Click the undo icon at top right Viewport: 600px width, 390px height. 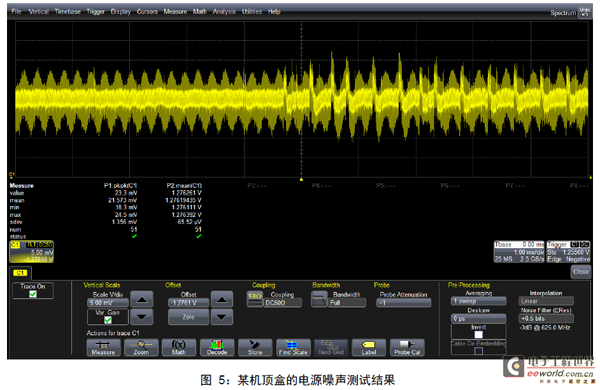[585, 12]
